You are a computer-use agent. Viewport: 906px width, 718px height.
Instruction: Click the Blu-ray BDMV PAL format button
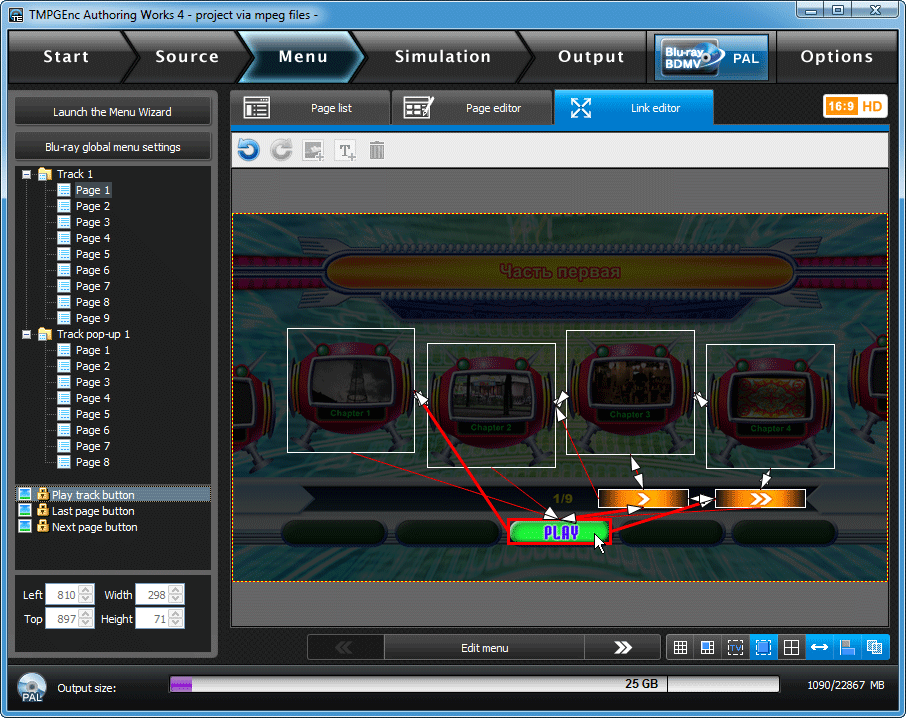711,57
